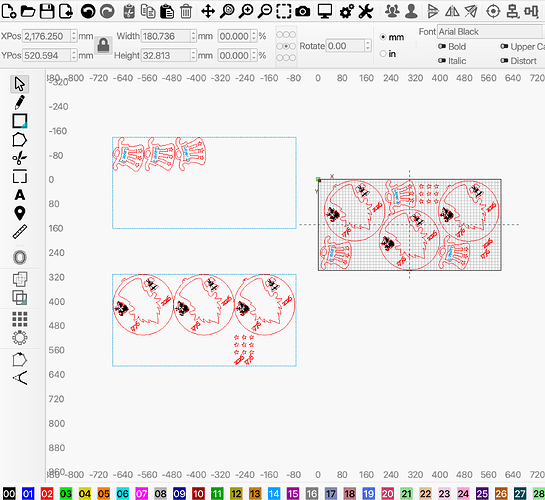Toggle the Italic font switch

click(x=442, y=61)
